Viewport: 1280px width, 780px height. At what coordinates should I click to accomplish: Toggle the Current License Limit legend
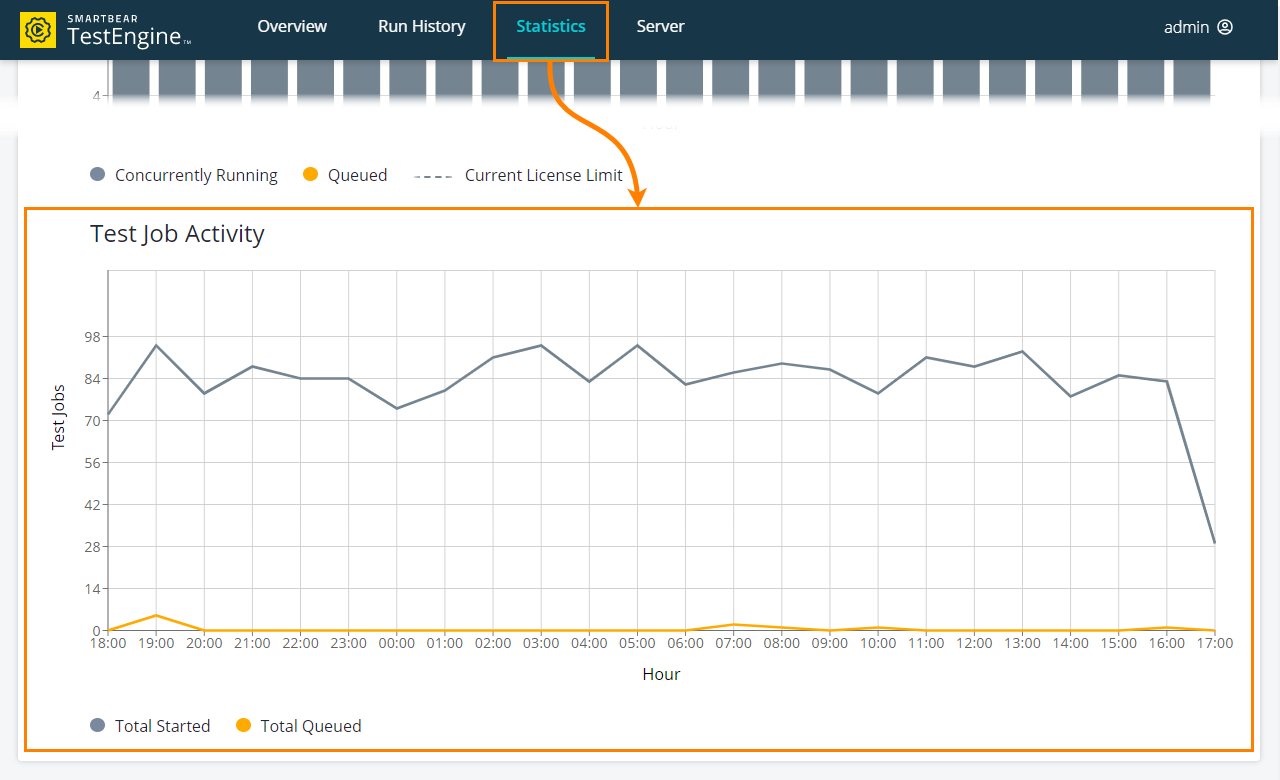click(543, 175)
